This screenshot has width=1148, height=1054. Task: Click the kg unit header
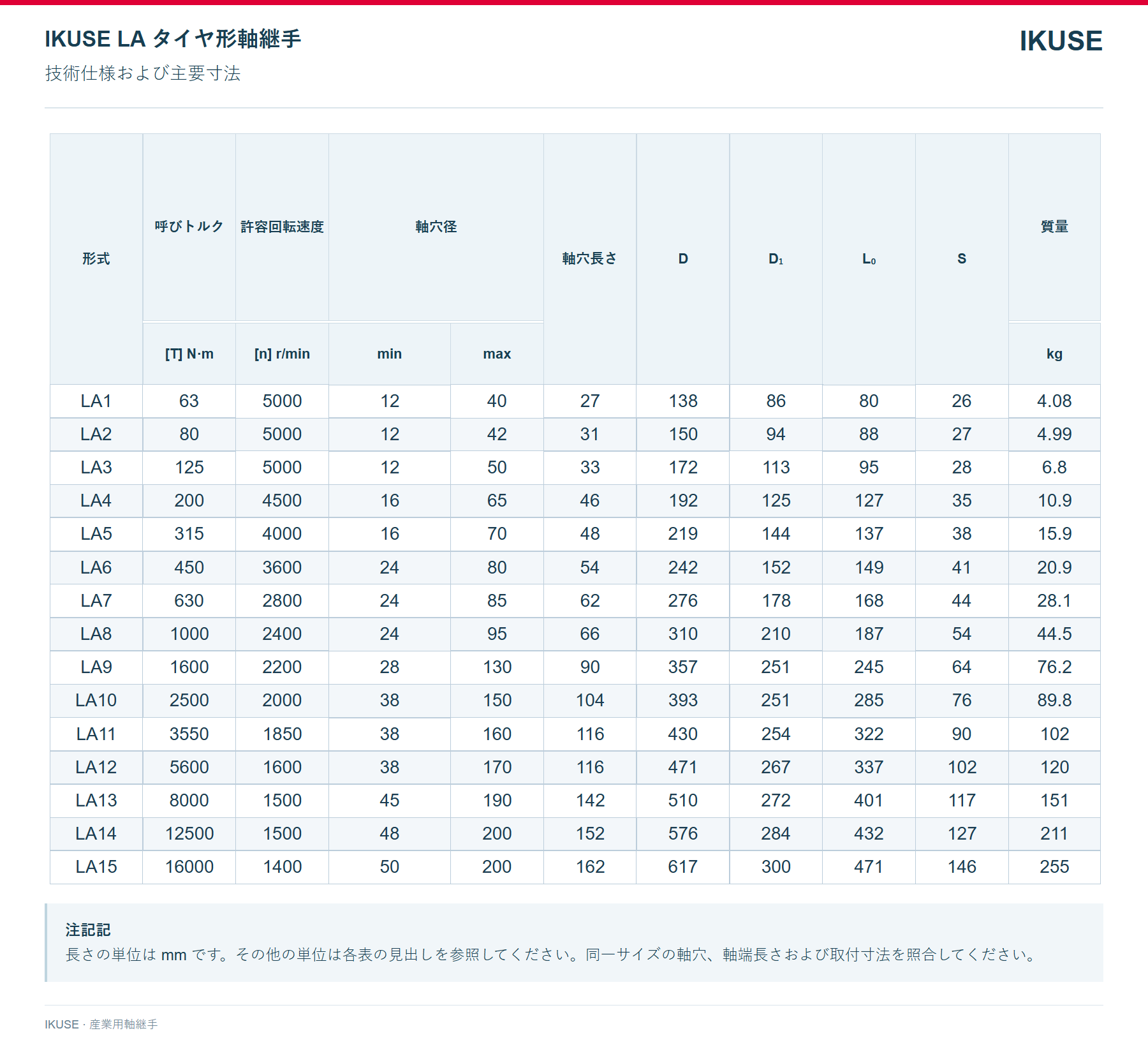coord(1054,353)
